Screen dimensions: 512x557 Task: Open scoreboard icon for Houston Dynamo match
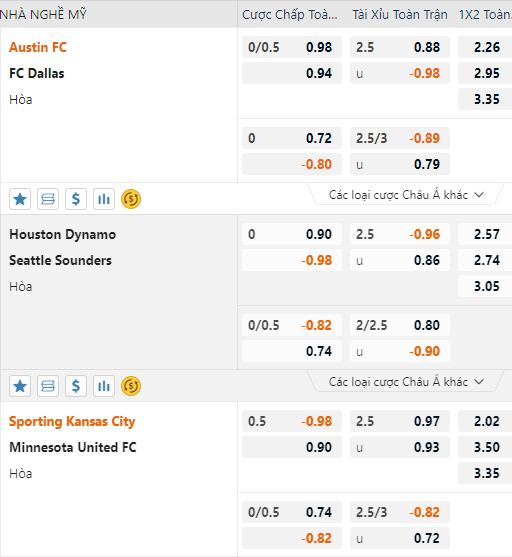coord(48,386)
